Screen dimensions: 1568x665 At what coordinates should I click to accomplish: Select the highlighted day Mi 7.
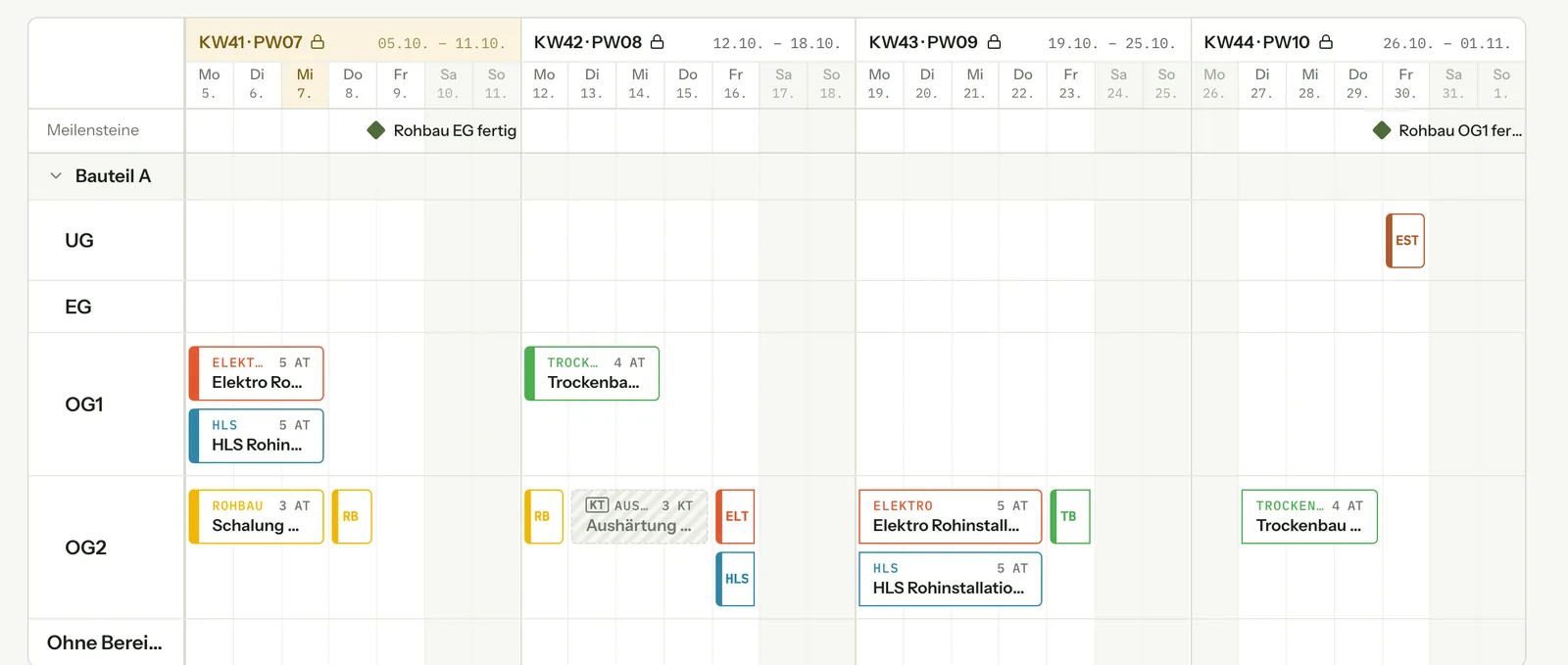click(305, 84)
